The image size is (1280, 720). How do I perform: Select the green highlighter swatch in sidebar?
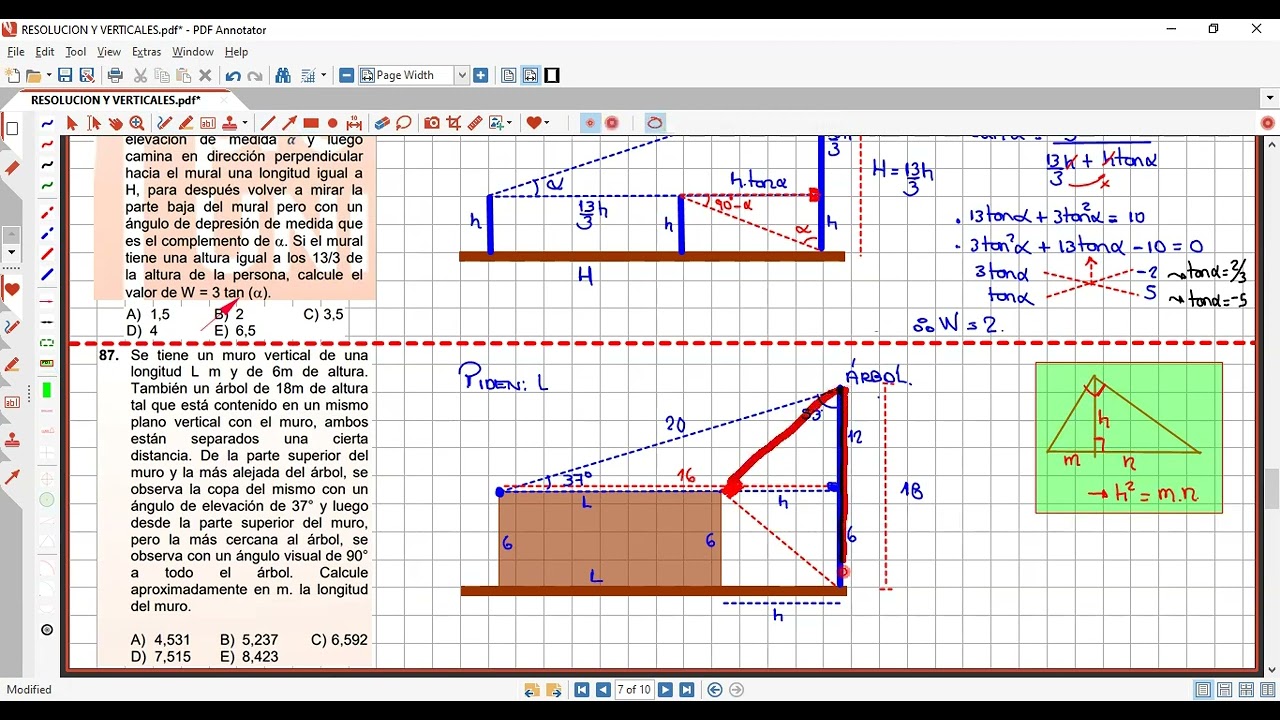tap(47, 390)
